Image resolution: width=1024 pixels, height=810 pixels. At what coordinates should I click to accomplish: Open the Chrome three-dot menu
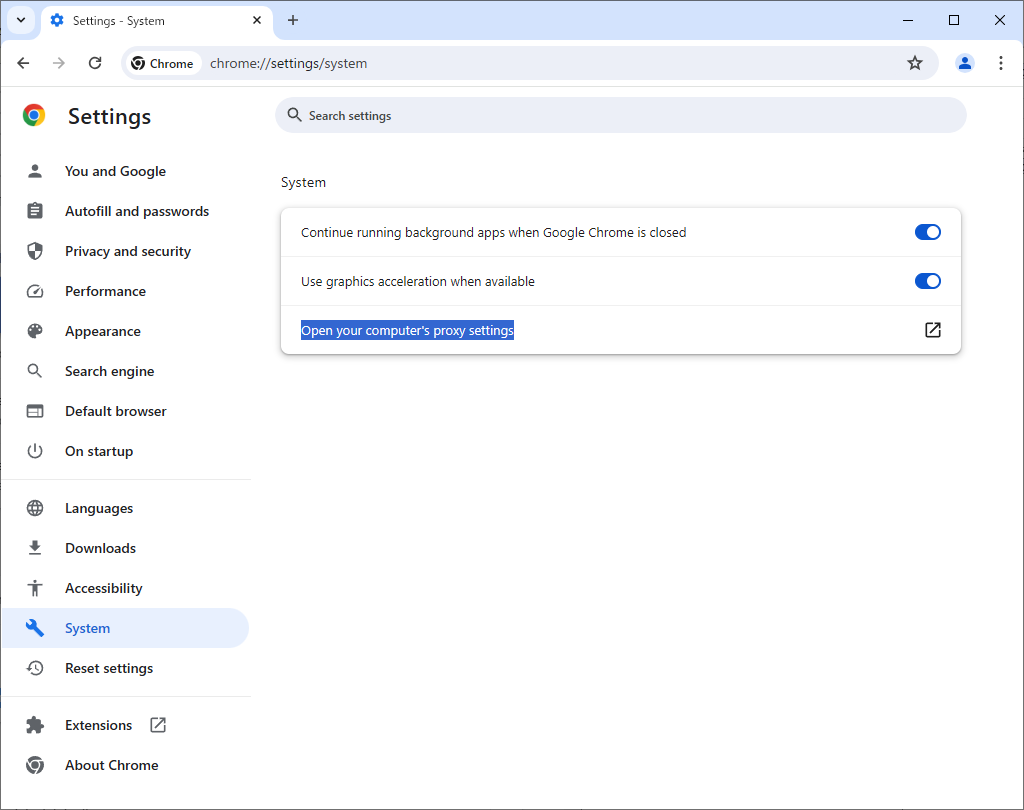1001,62
